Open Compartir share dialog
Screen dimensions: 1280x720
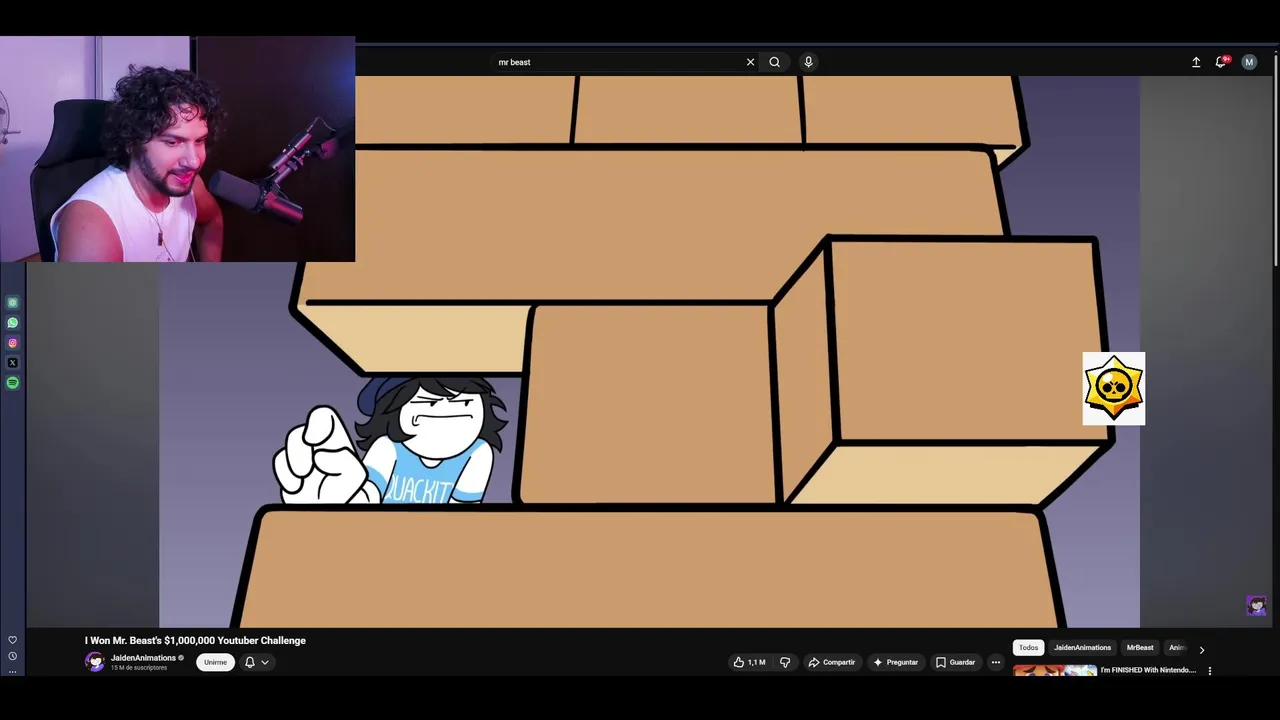(x=832, y=662)
